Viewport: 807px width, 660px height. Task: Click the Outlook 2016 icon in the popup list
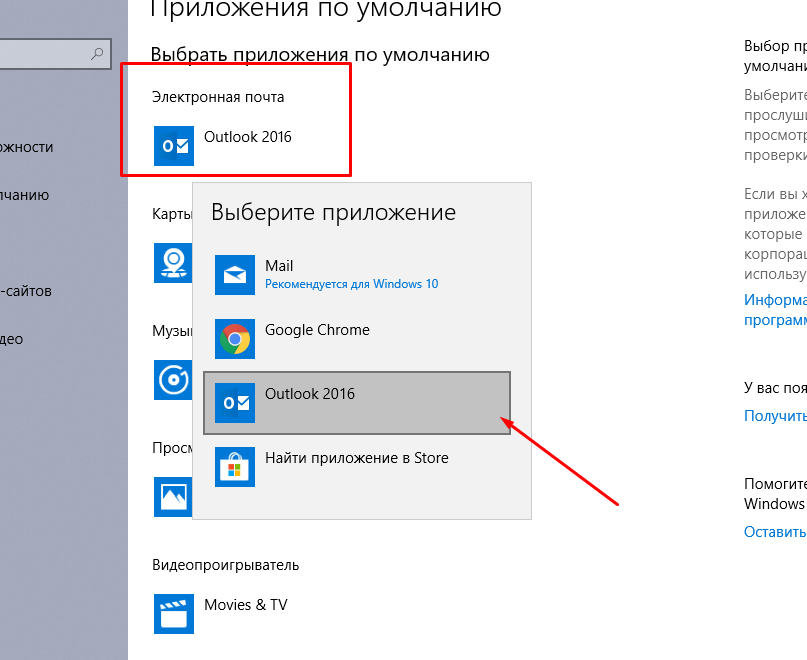click(235, 403)
